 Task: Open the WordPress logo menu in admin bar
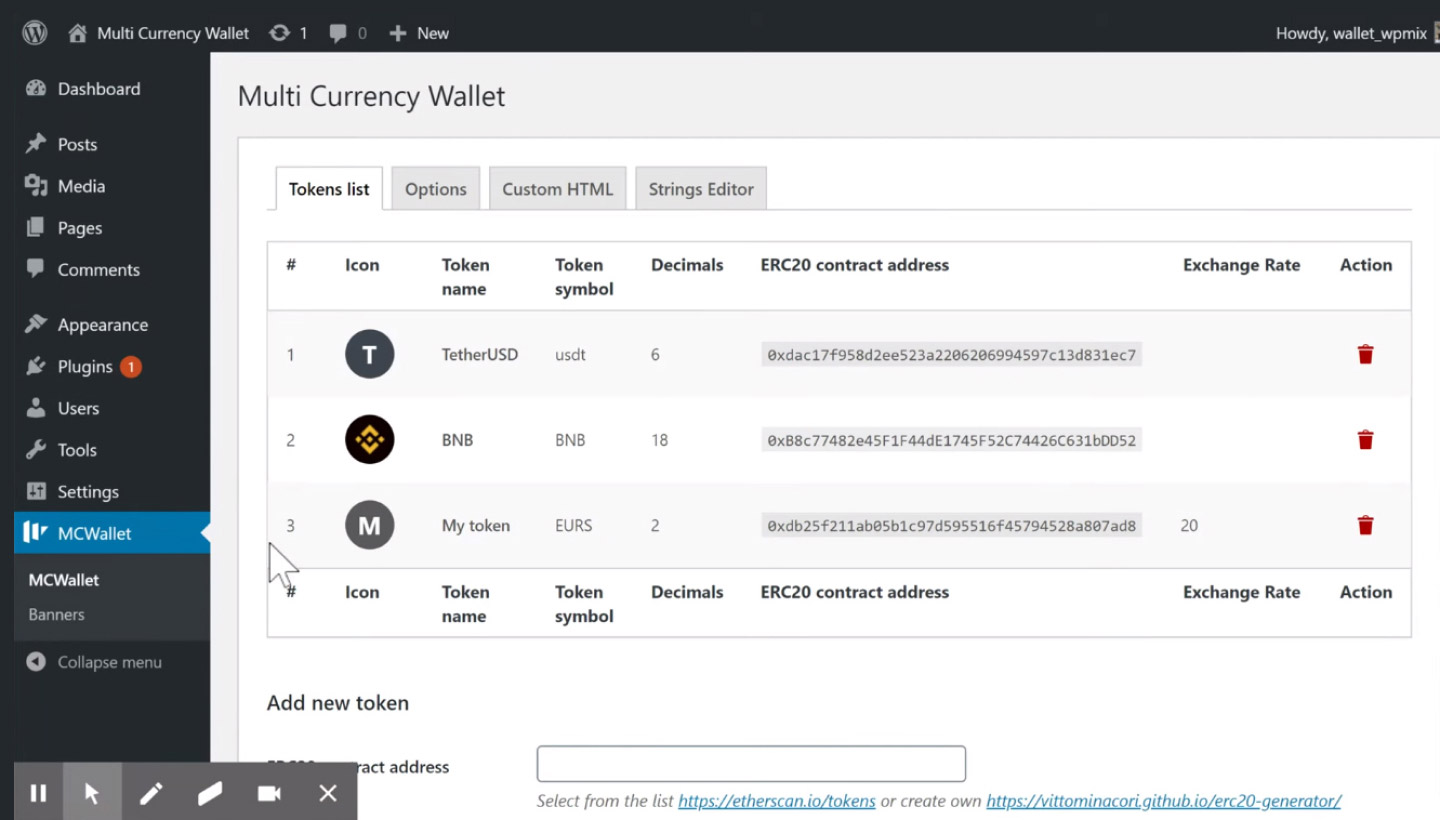(33, 31)
